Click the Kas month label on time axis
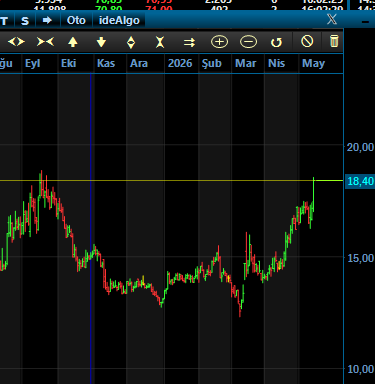This screenshot has width=375, height=384. [106, 63]
